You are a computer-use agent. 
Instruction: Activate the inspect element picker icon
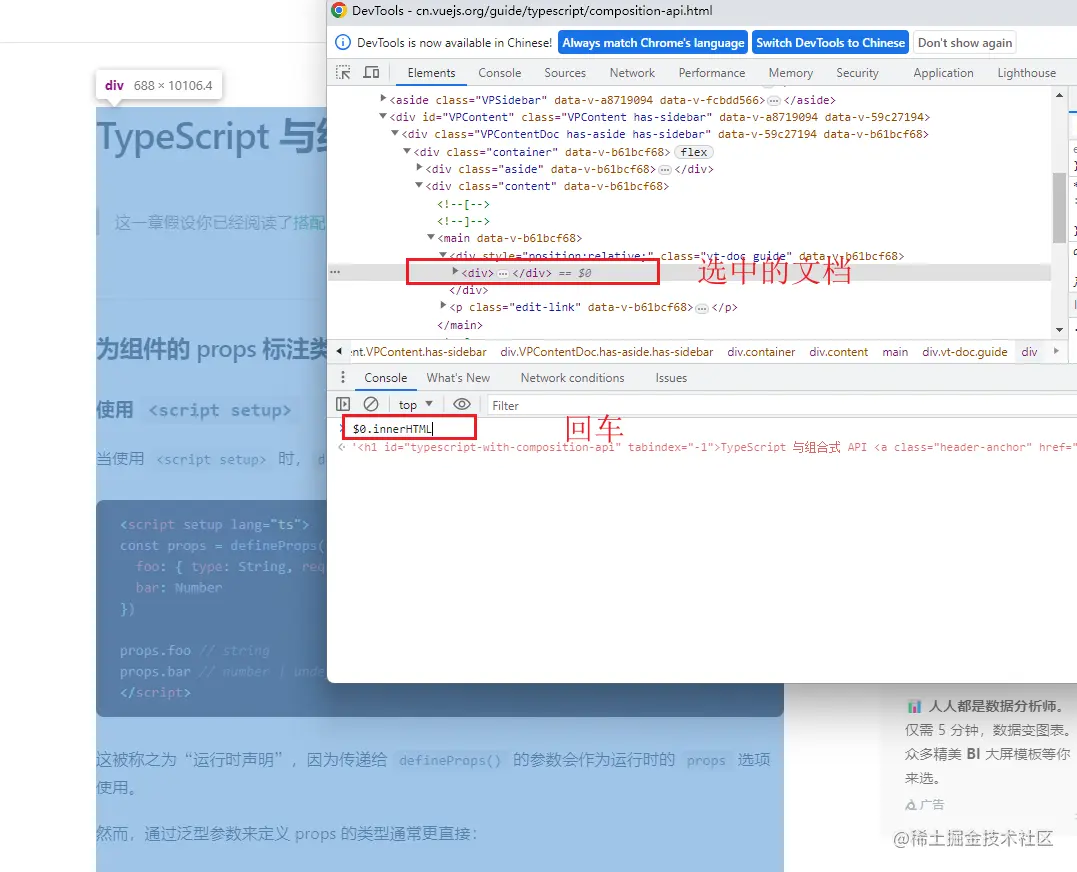coord(343,73)
